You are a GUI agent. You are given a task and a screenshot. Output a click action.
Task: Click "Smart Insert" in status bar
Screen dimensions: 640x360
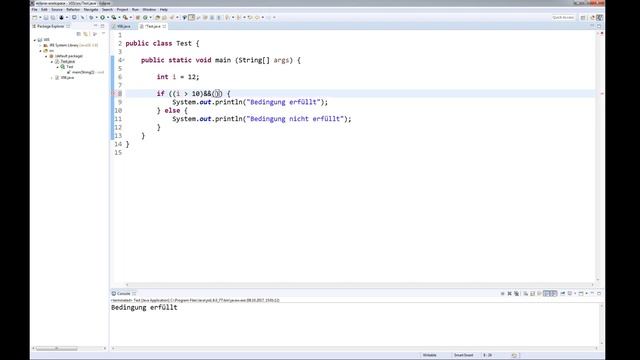coord(464,355)
